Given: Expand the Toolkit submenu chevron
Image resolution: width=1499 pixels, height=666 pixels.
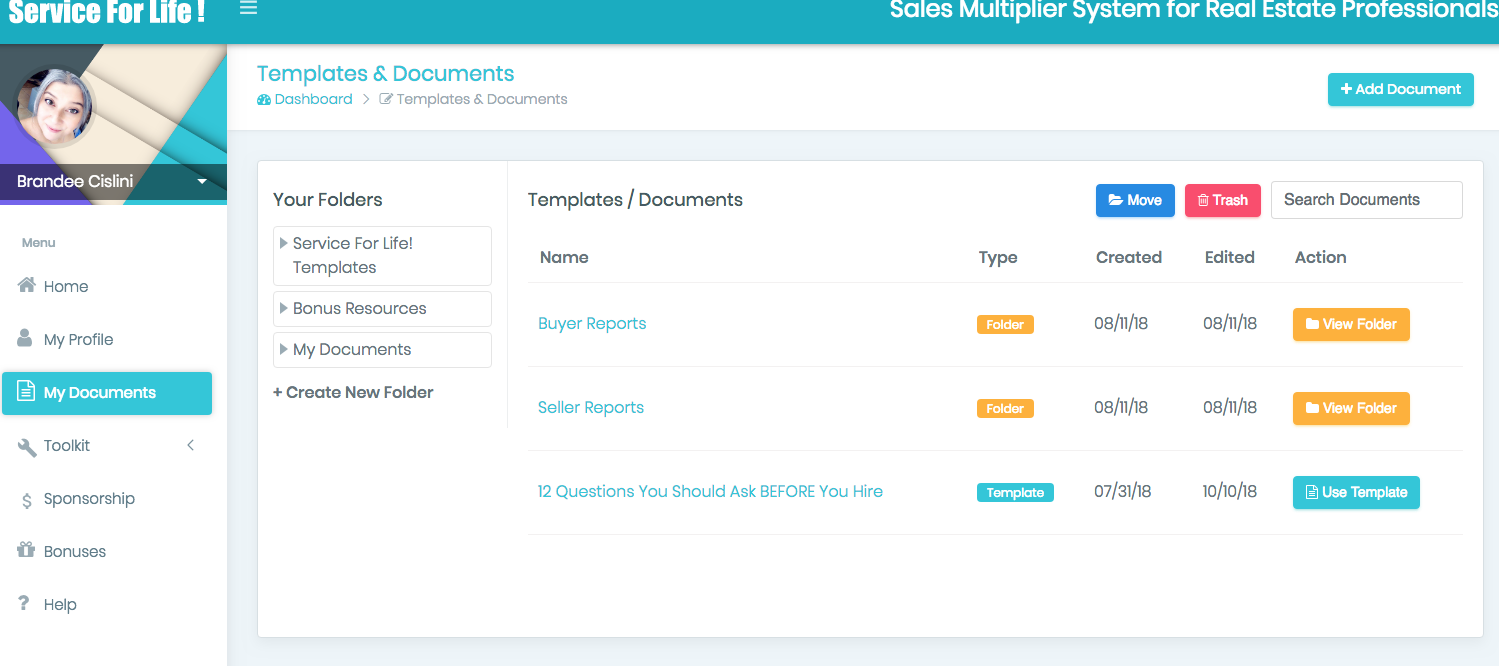Looking at the screenshot, I should tap(190, 446).
